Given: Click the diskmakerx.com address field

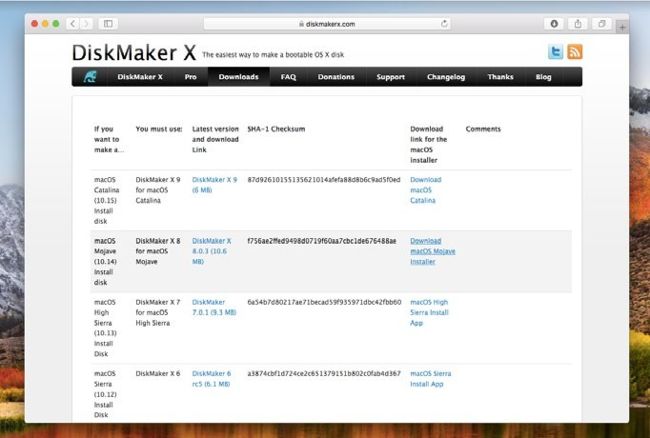Looking at the screenshot, I should click(327, 24).
